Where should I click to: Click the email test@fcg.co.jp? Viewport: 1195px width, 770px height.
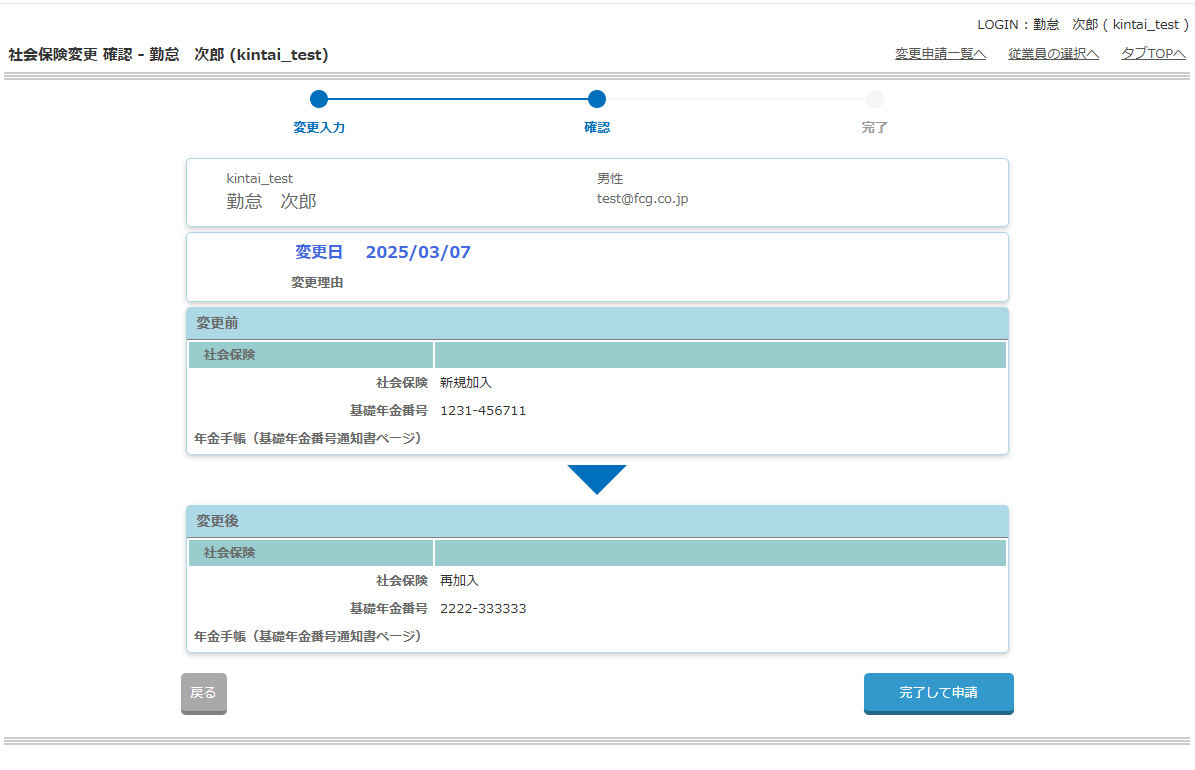pos(642,199)
